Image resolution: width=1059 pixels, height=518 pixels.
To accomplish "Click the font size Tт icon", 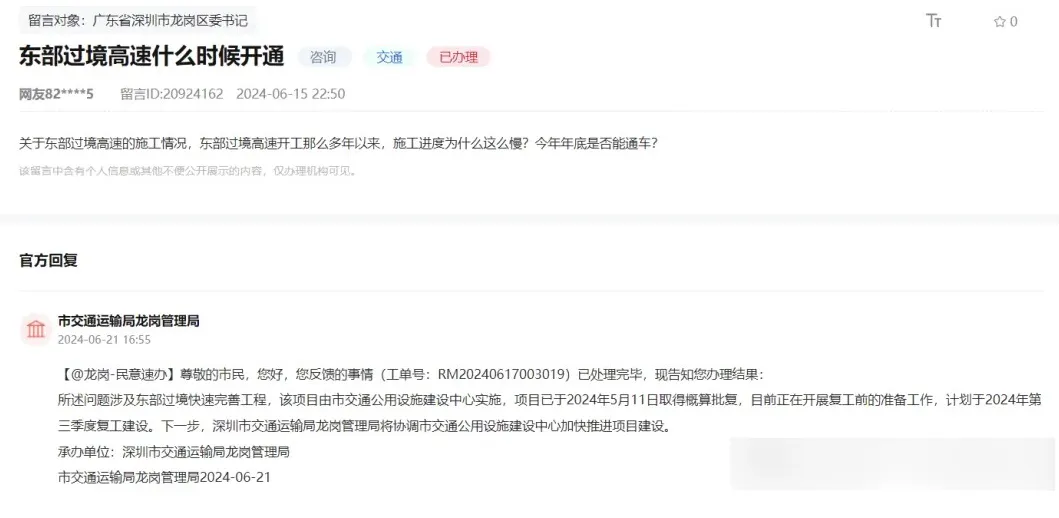I will click(933, 21).
